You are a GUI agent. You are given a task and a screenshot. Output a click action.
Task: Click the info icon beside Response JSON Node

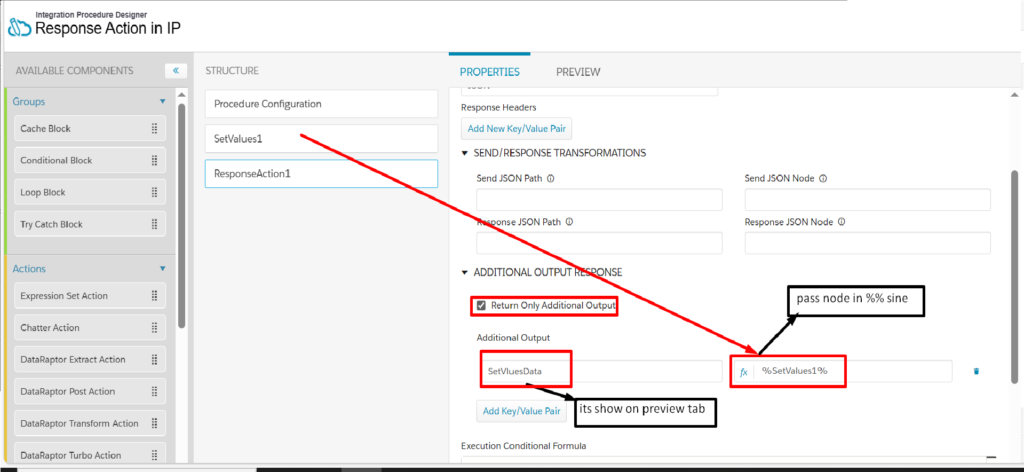841,222
